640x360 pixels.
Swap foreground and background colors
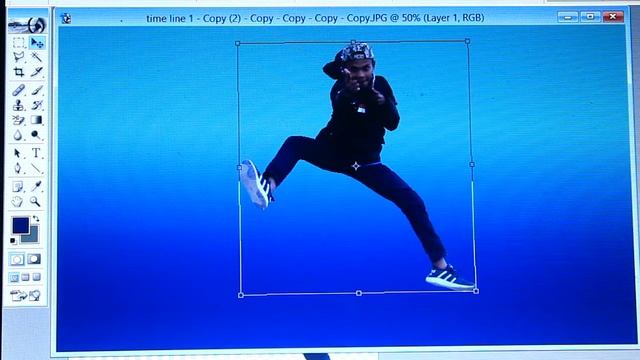(36, 219)
